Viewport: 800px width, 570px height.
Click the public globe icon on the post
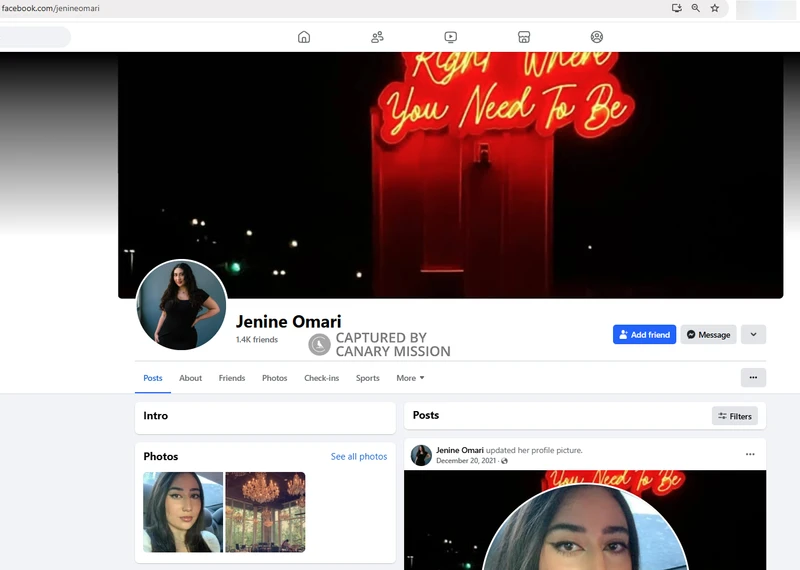[x=505, y=461]
